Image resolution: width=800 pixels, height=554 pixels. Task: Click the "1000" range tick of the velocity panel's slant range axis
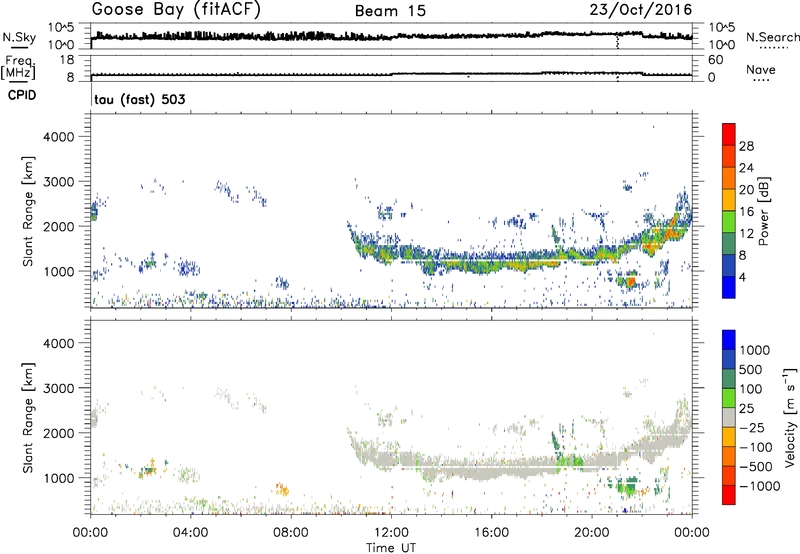(x=58, y=478)
